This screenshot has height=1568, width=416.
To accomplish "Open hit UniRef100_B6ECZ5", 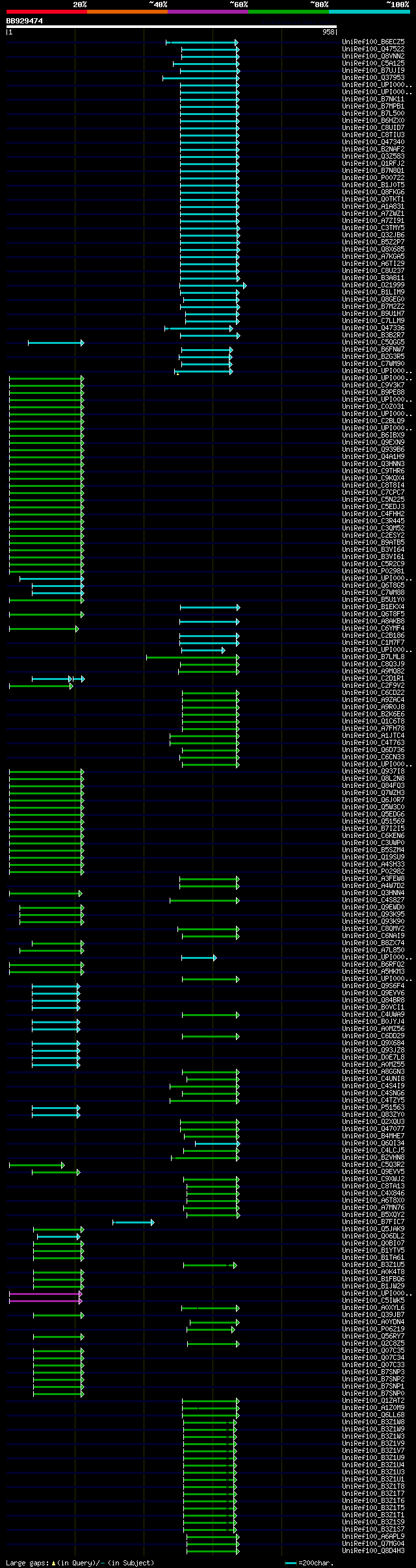I will [373, 42].
